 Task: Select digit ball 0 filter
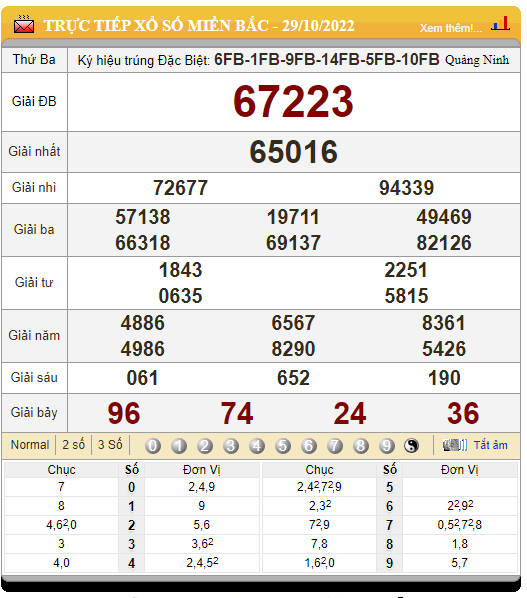(153, 445)
